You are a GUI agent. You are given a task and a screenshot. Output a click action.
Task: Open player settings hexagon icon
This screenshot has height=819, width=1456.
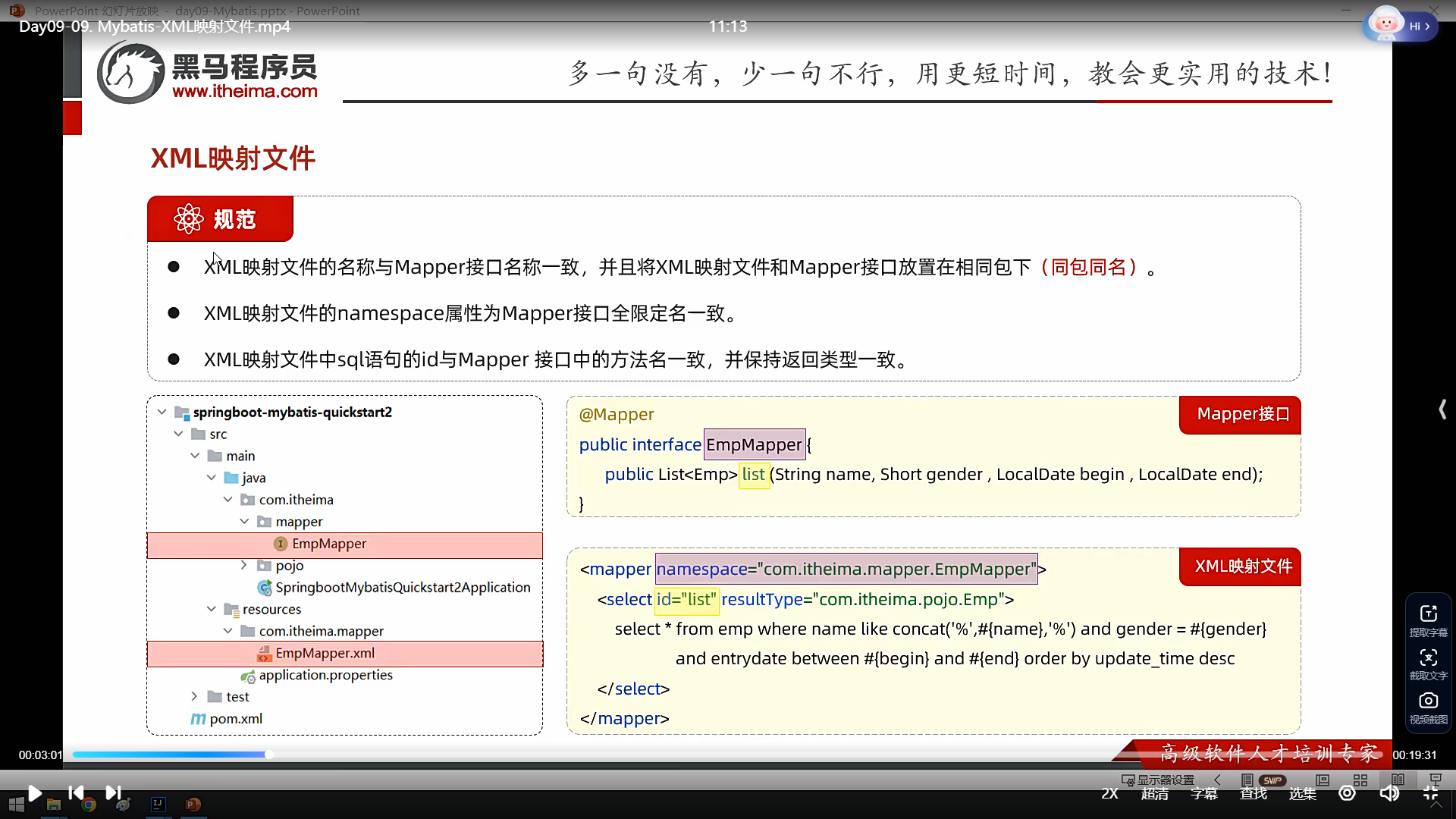[x=1348, y=793]
